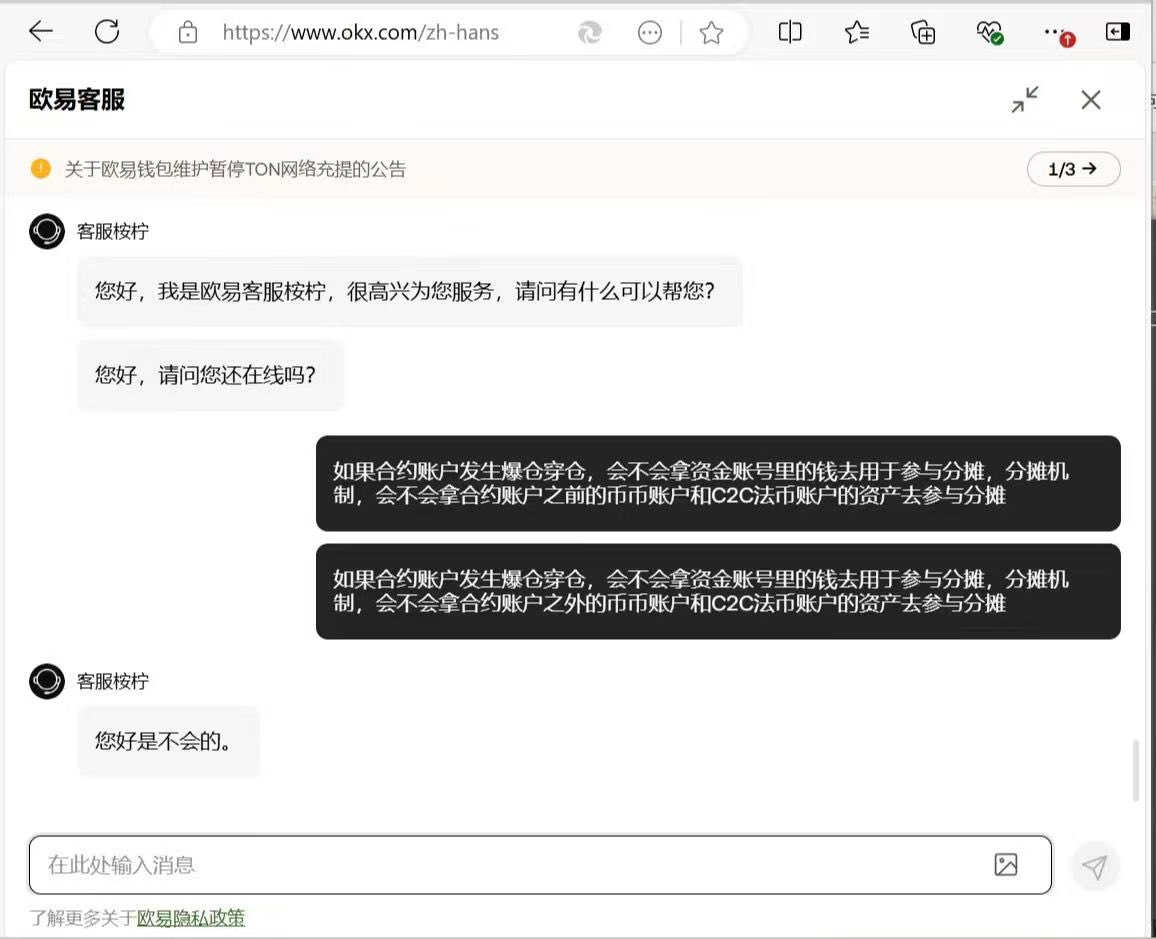The height and width of the screenshot is (939, 1156).
Task: Click the orange announcement warning icon
Action: [41, 169]
